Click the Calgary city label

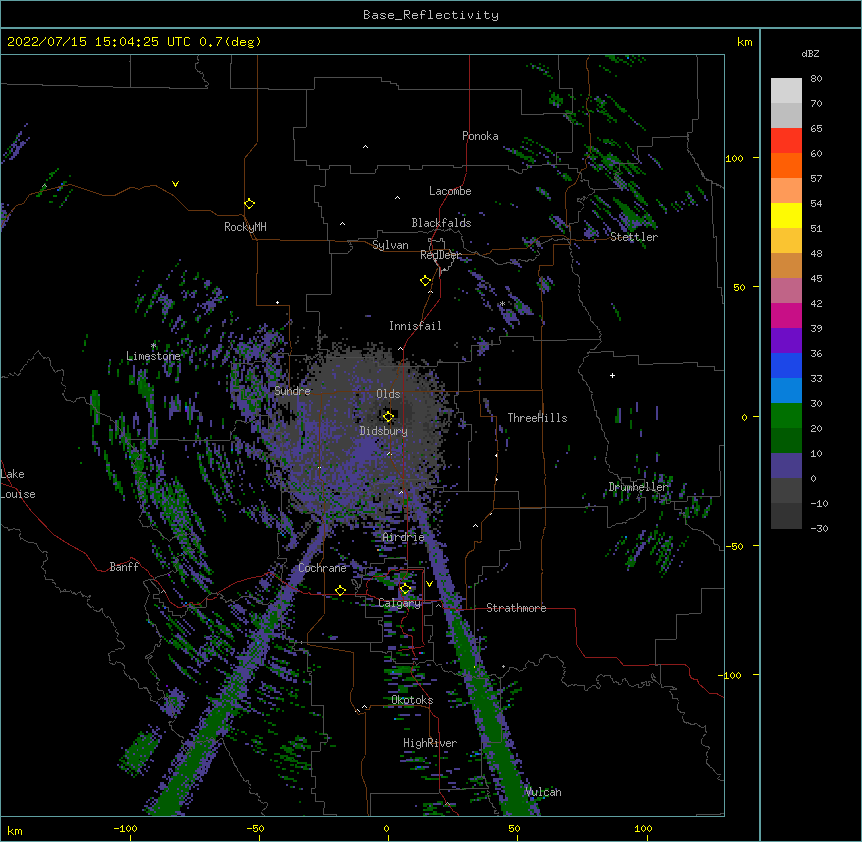399,603
